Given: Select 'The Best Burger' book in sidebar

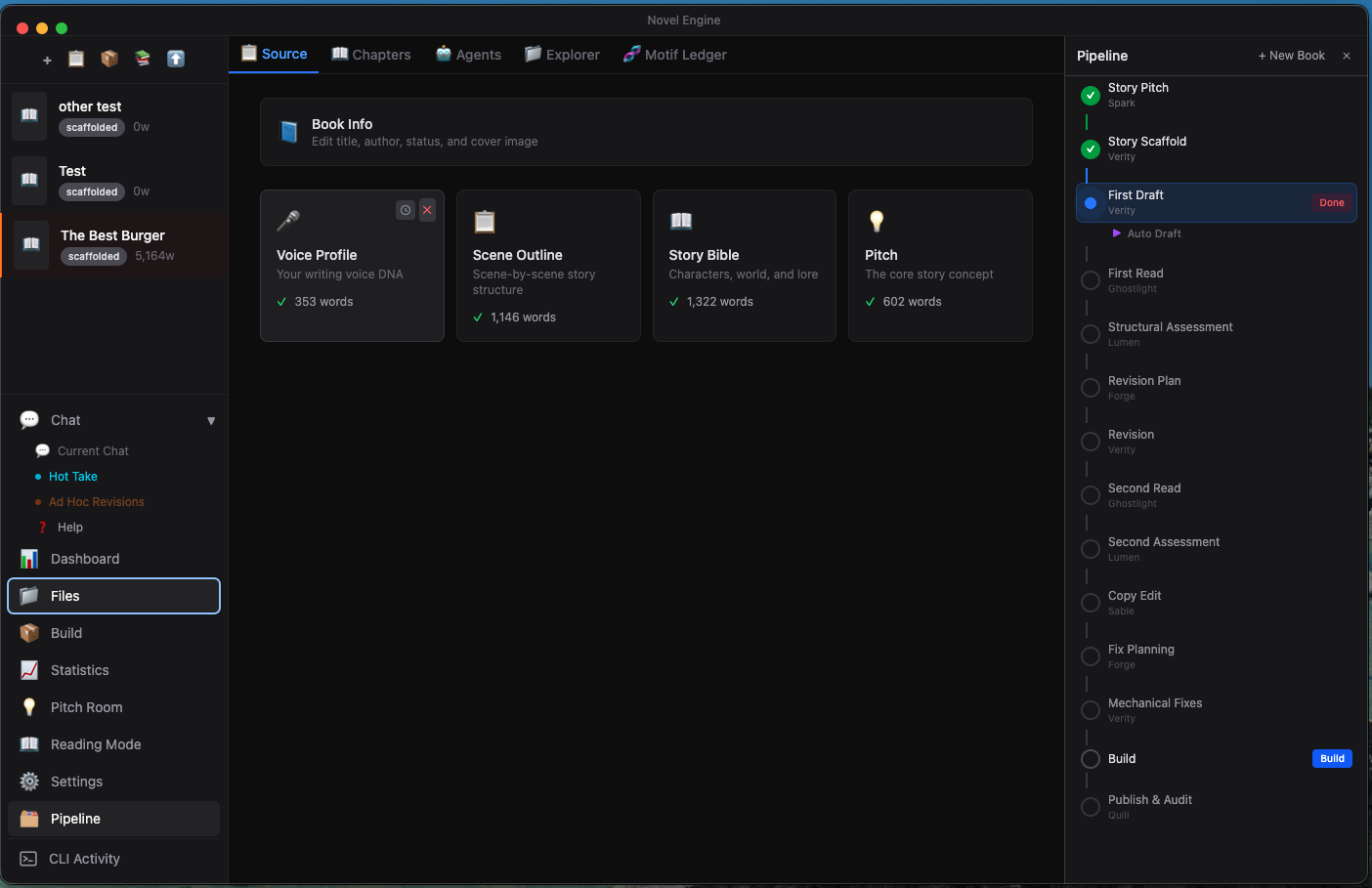Looking at the screenshot, I should 115,245.
